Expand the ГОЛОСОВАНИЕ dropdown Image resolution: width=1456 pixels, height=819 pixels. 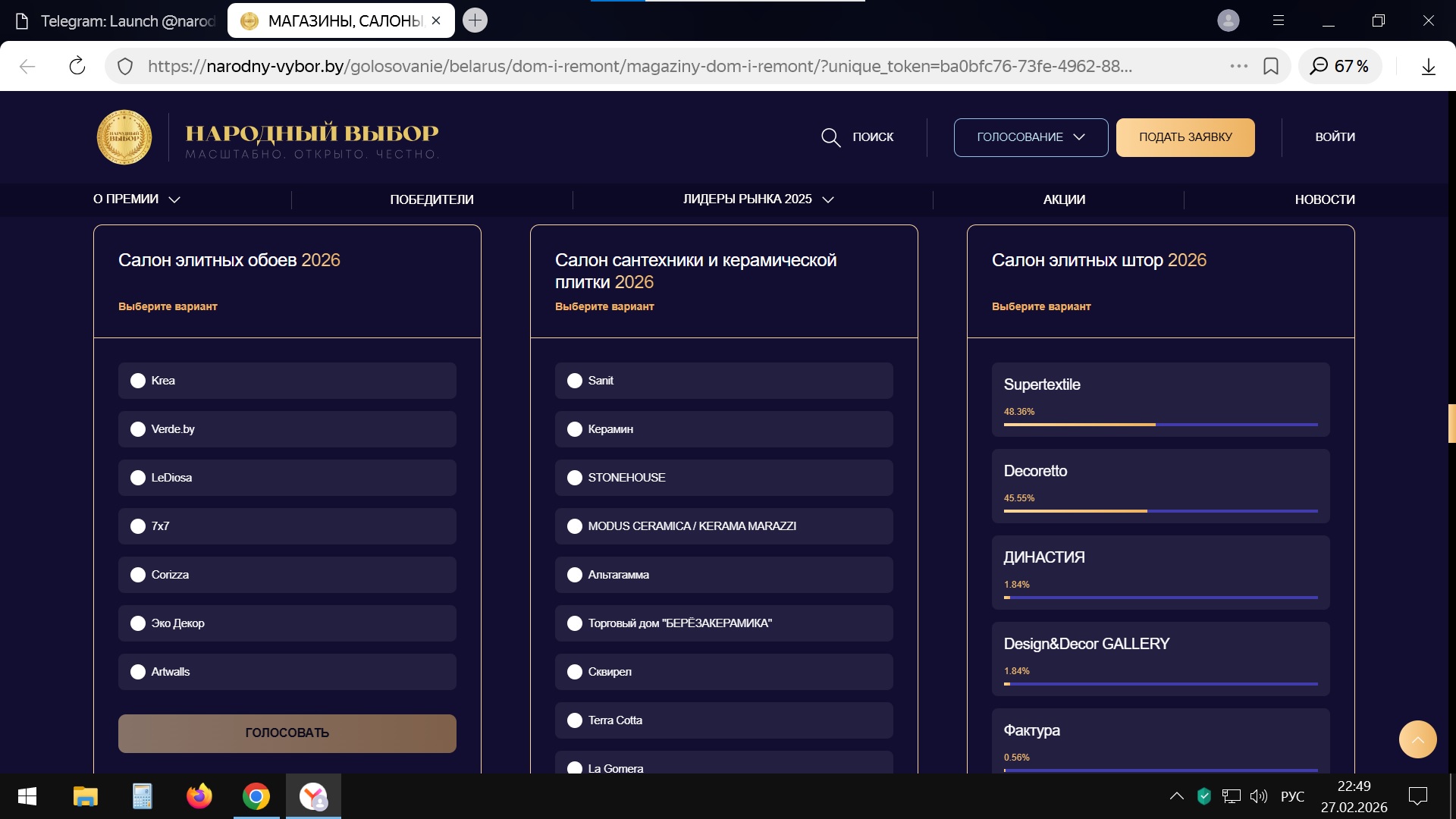[x=1031, y=137]
